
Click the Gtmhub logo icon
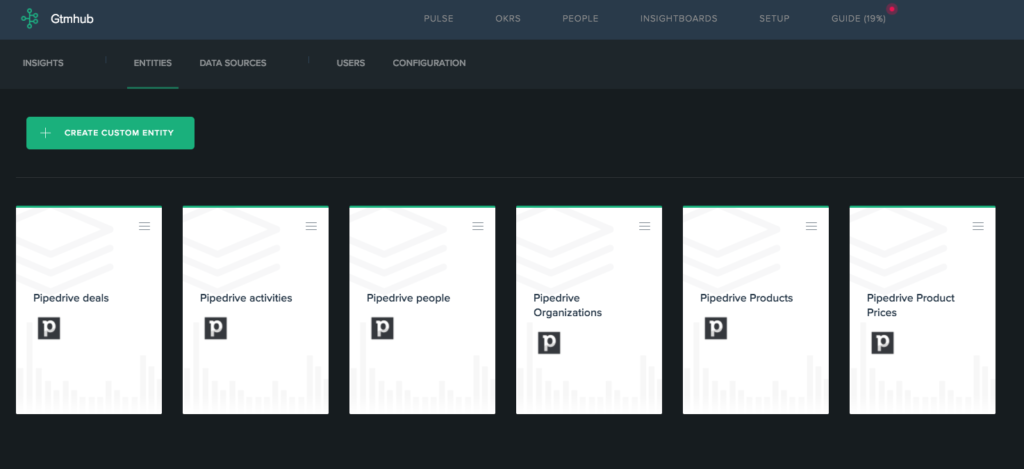[30, 18]
